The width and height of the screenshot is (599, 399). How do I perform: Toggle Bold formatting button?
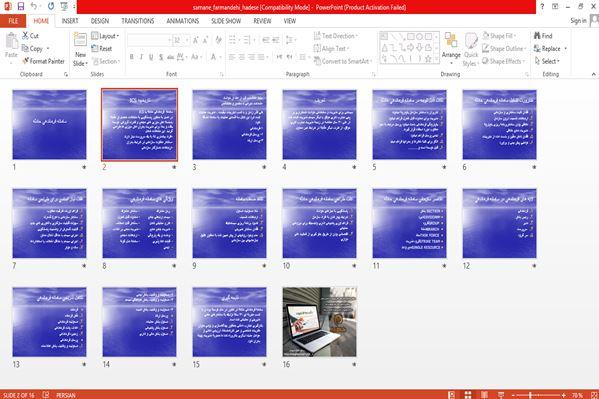(131, 57)
